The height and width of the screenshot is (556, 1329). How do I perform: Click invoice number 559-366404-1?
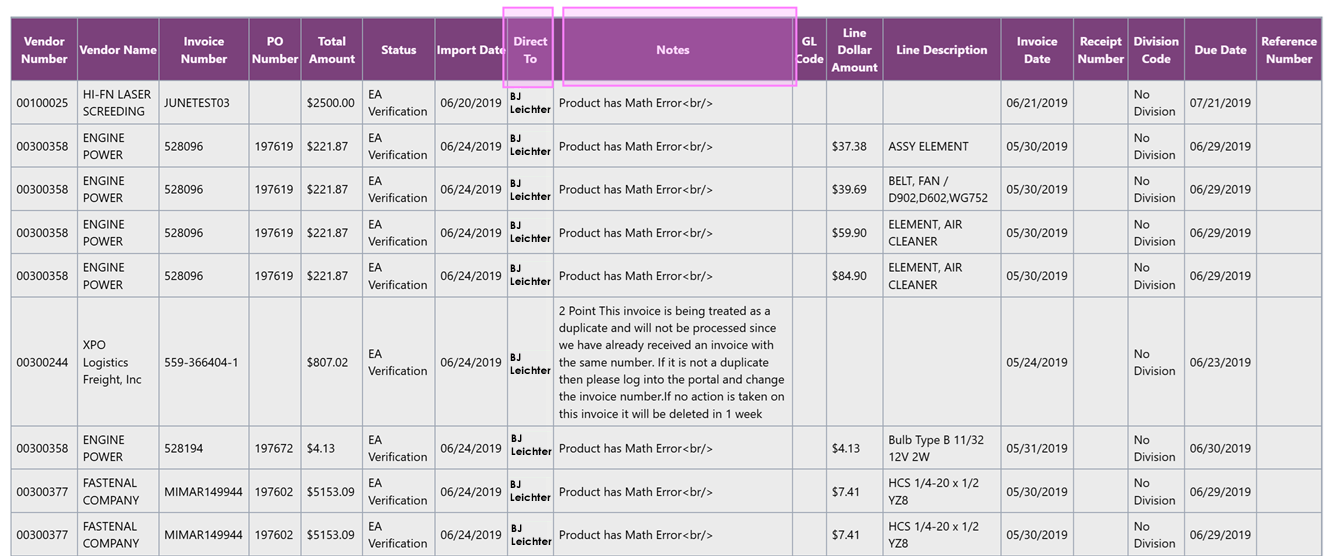click(201, 362)
